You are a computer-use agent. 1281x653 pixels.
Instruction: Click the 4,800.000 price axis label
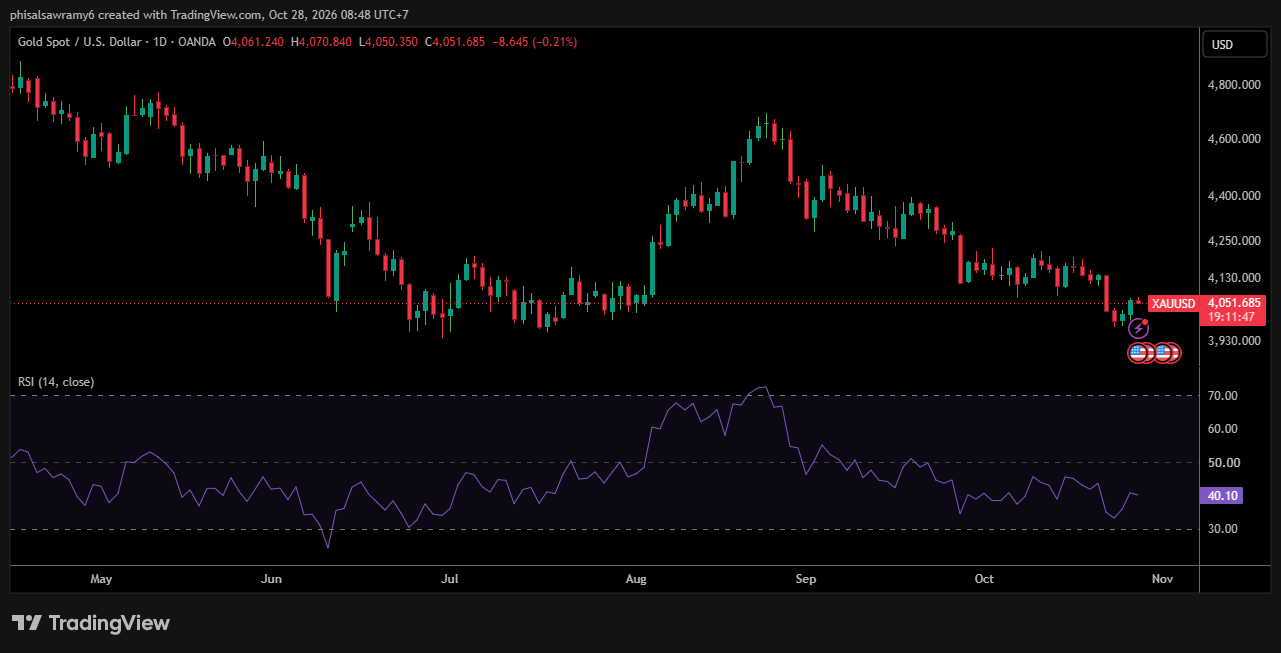coord(1233,85)
